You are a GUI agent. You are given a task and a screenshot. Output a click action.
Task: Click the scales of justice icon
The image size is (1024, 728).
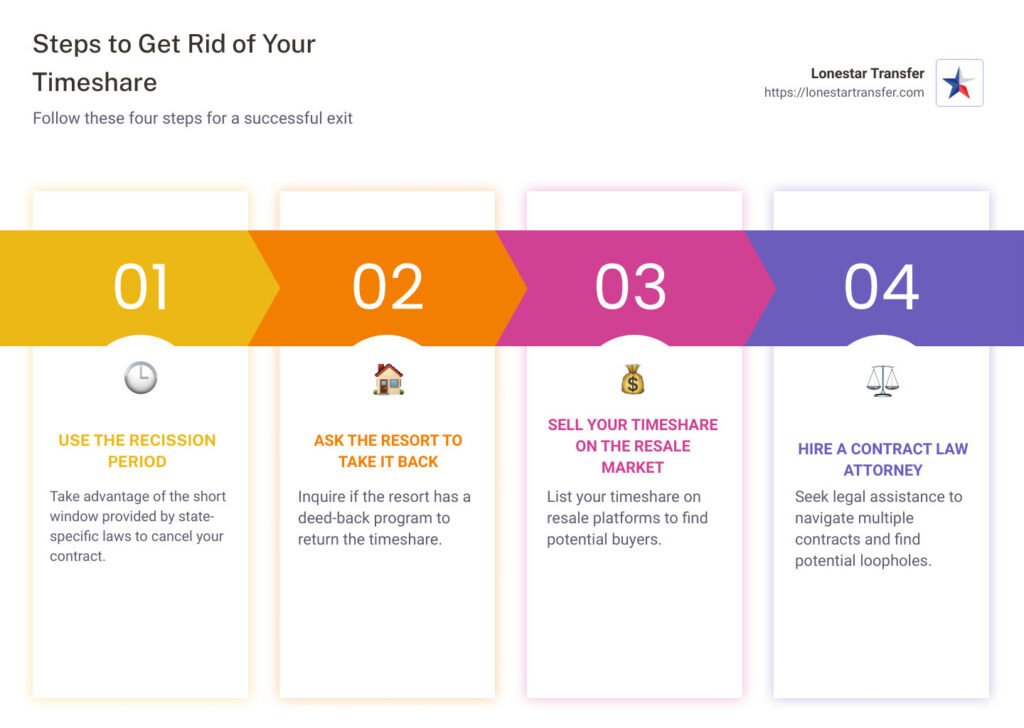(x=882, y=379)
